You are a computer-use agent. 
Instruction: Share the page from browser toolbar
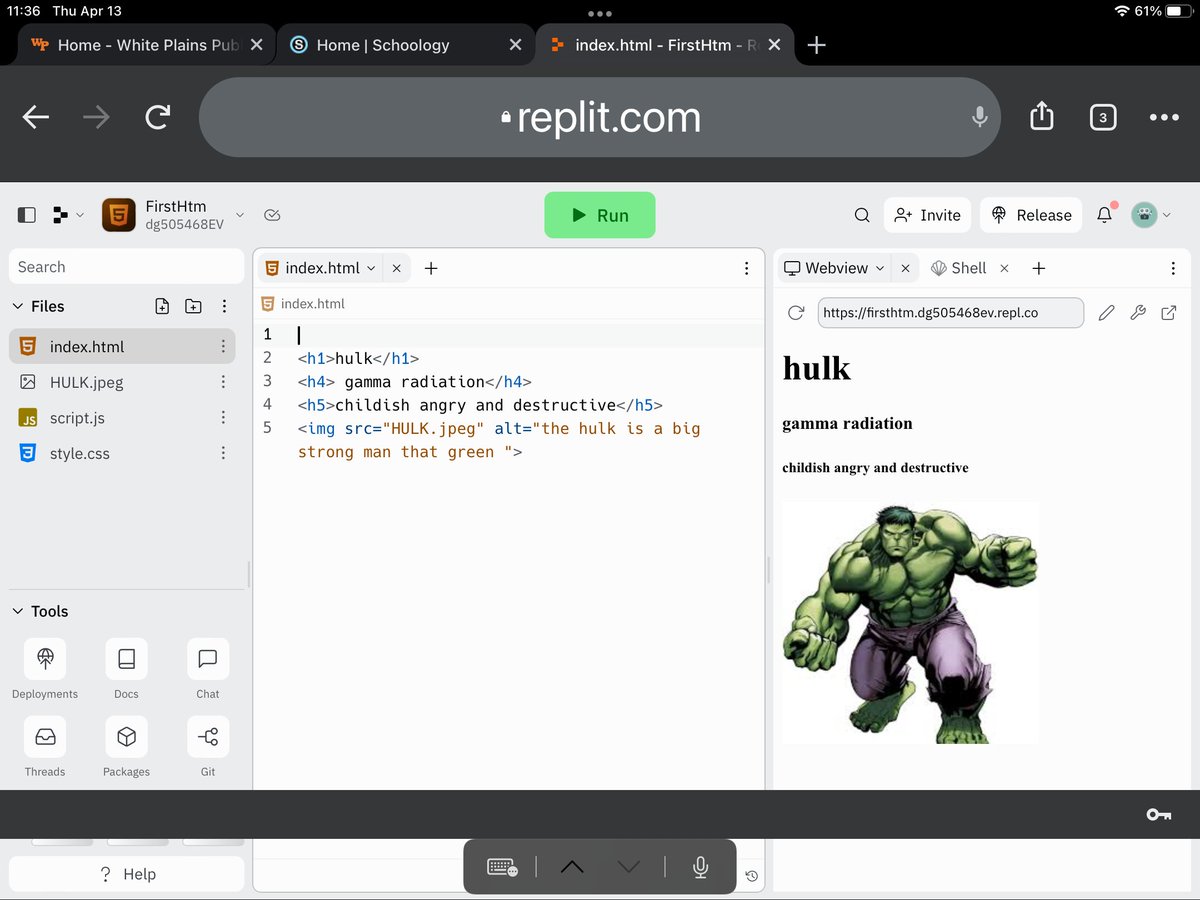1041,116
